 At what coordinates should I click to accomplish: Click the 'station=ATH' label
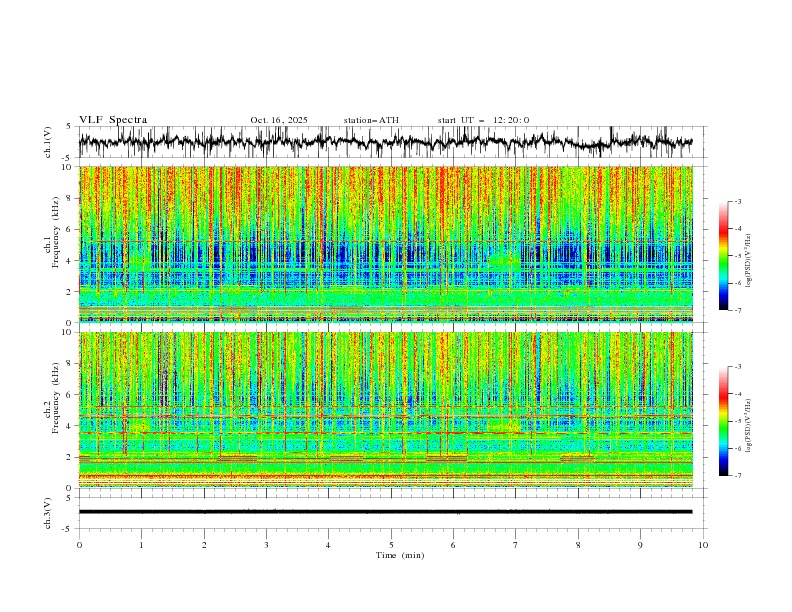(371, 120)
